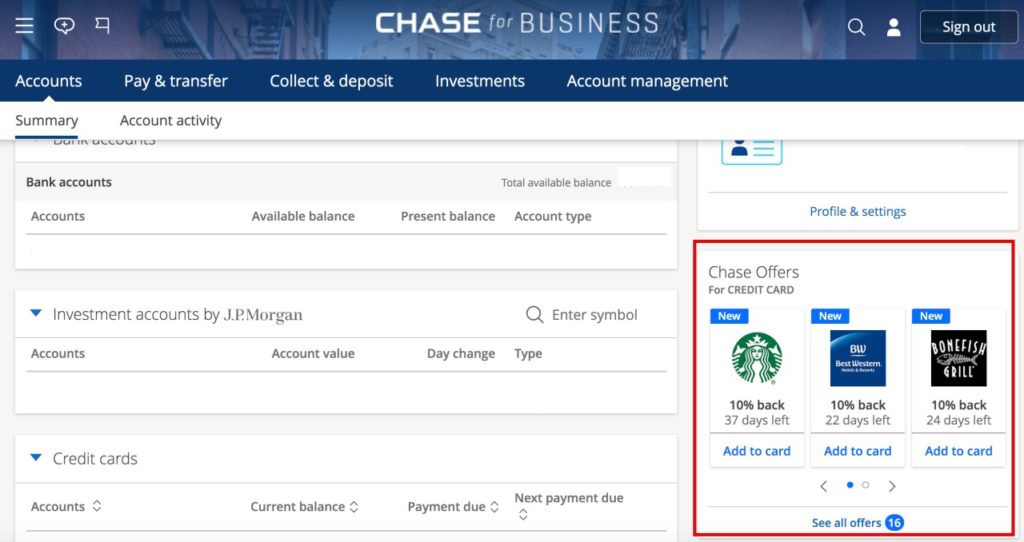1024x542 pixels.
Task: Open the hamburger menu icon
Action: pos(24,25)
